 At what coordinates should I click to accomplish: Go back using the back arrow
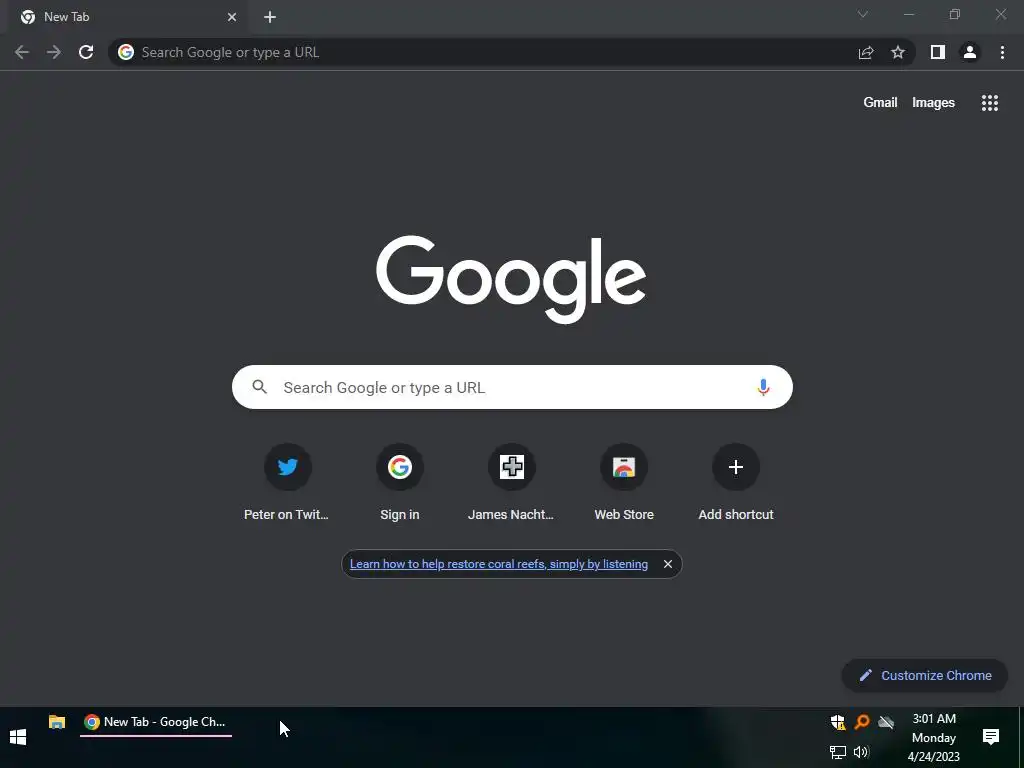pos(22,52)
